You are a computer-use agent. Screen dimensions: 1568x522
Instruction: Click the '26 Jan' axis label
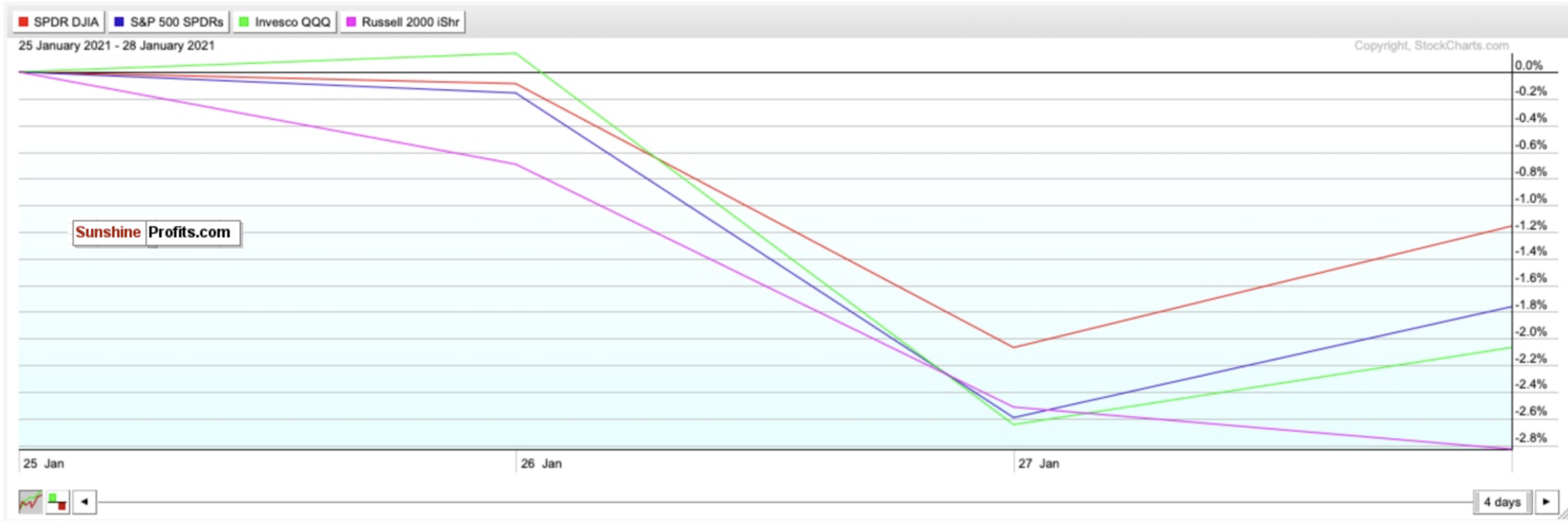pyautogui.click(x=541, y=464)
